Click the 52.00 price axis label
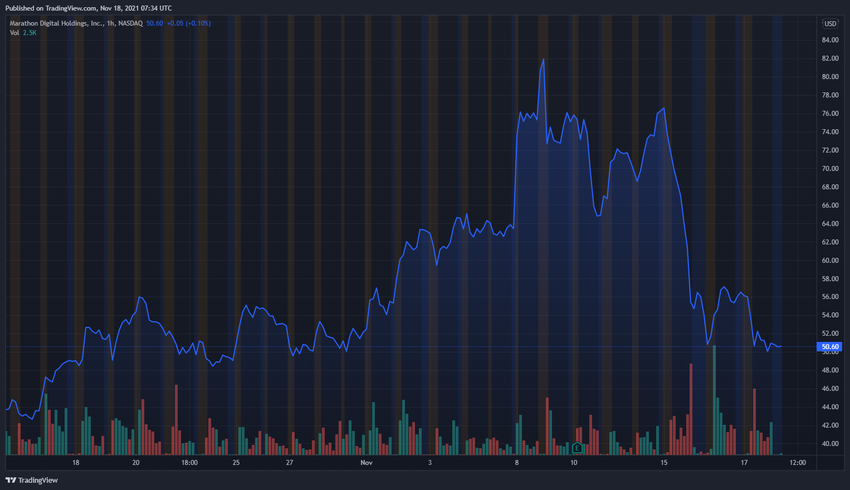The width and height of the screenshot is (850, 490). pyautogui.click(x=830, y=334)
